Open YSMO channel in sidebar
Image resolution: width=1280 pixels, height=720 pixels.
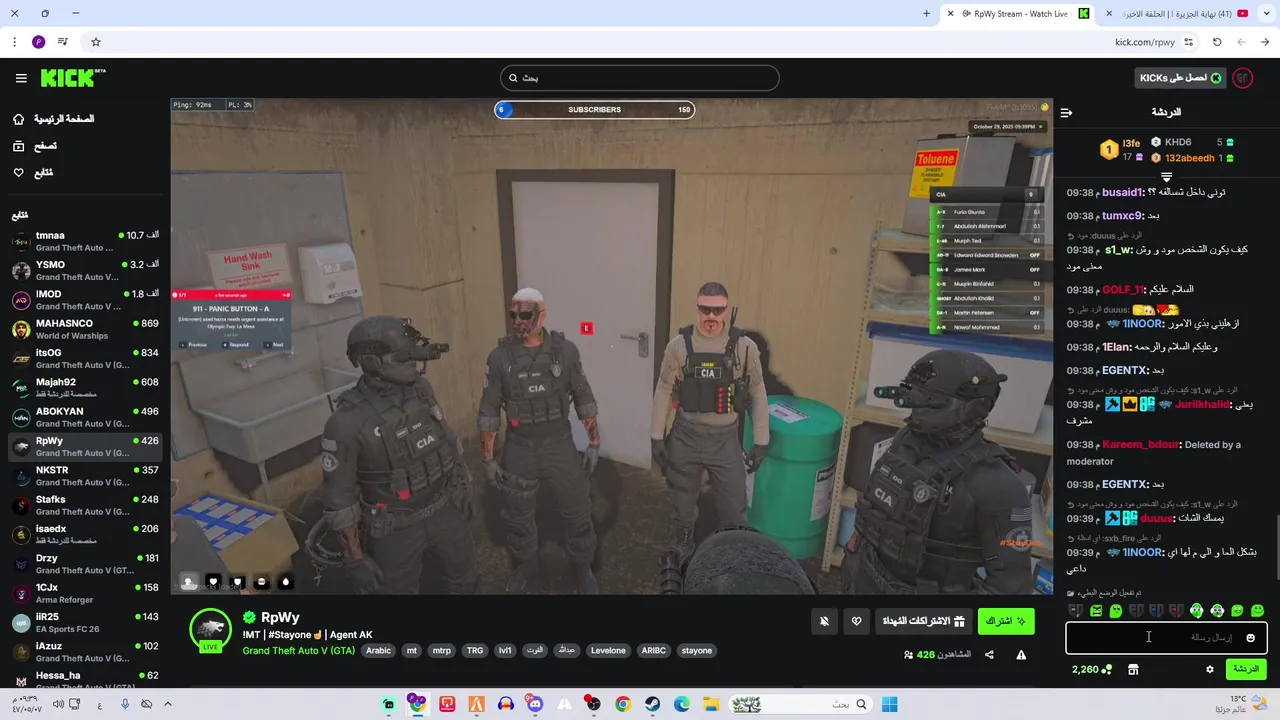point(85,270)
